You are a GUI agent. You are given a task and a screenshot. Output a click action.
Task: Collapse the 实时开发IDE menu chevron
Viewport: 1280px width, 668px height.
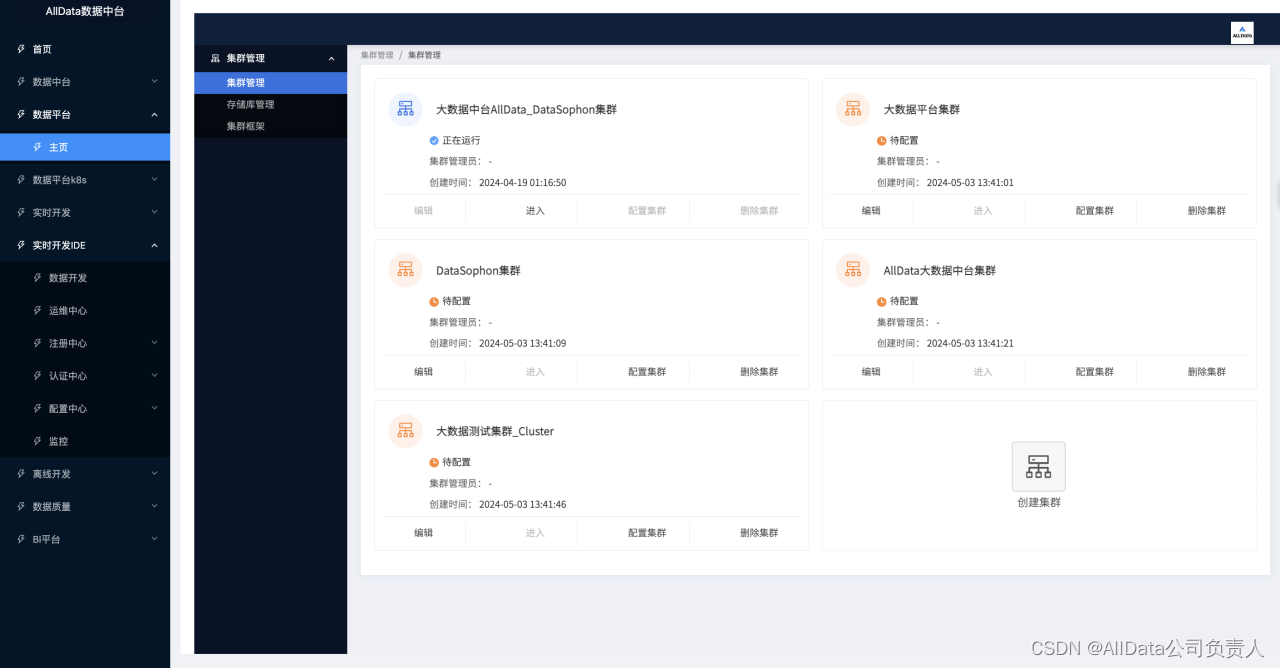154,245
